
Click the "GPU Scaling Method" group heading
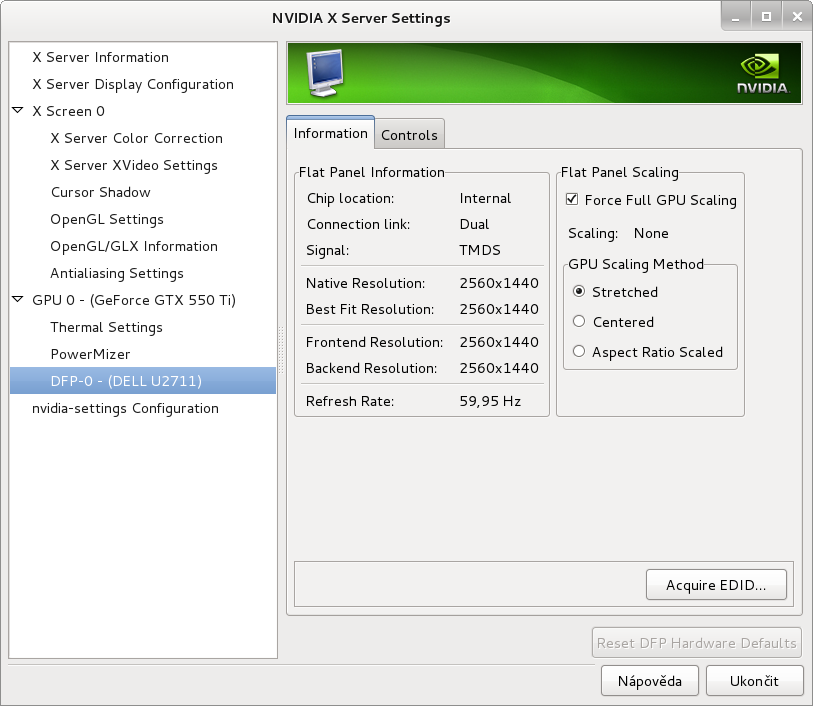(x=636, y=264)
